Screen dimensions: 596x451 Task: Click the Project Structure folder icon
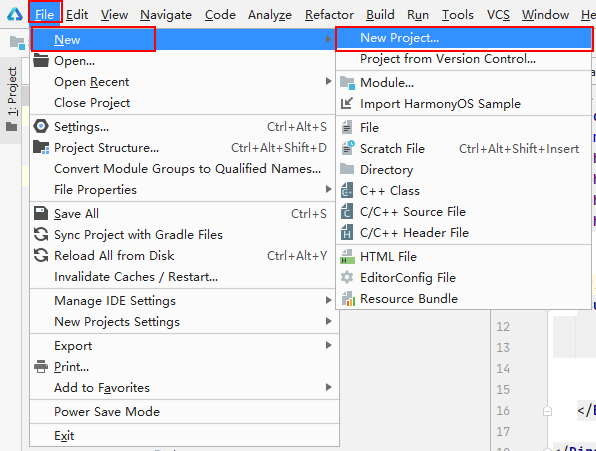41,147
